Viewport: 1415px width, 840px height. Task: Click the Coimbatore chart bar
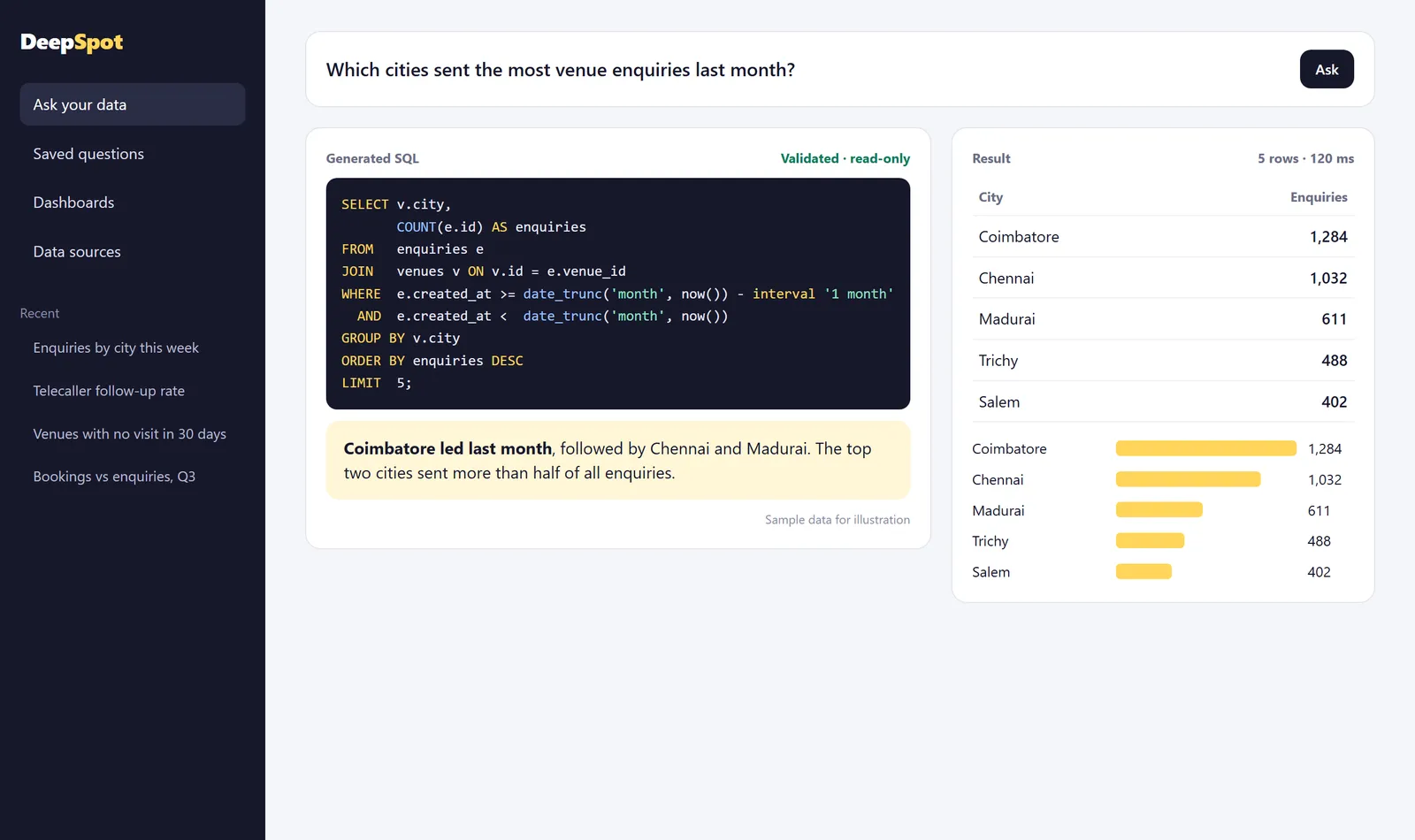point(1206,448)
